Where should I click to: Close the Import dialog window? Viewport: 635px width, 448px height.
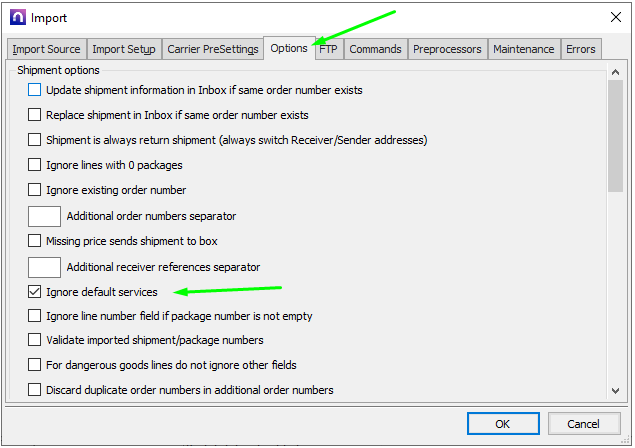pos(613,17)
